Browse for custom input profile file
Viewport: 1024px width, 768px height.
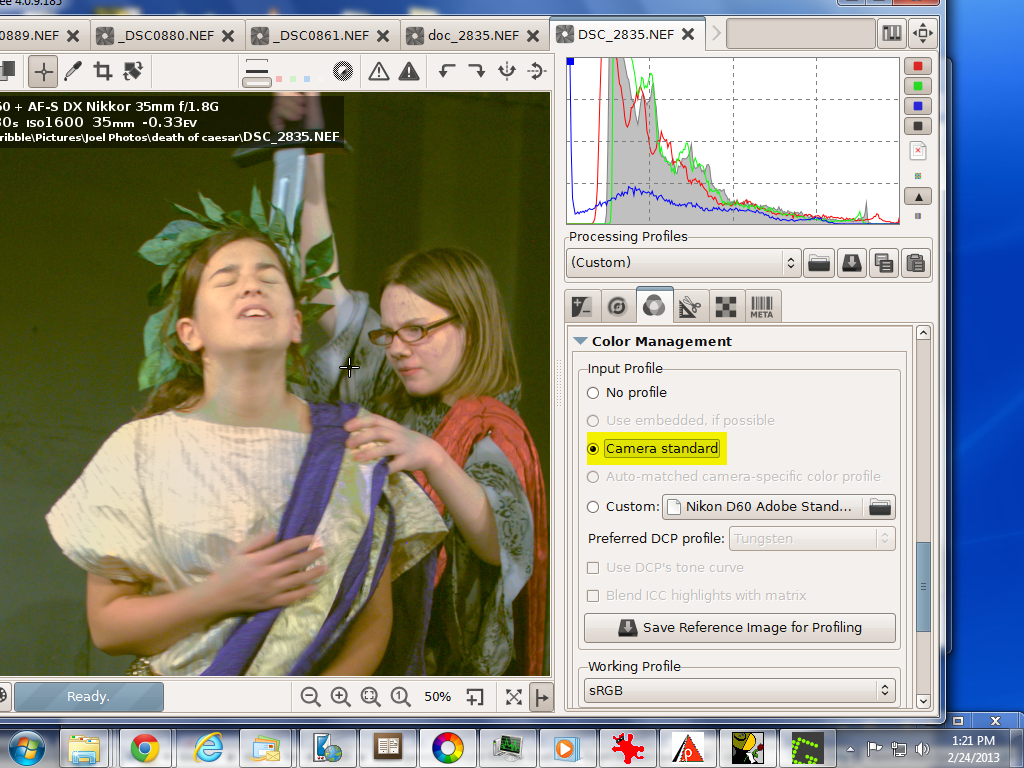[880, 507]
